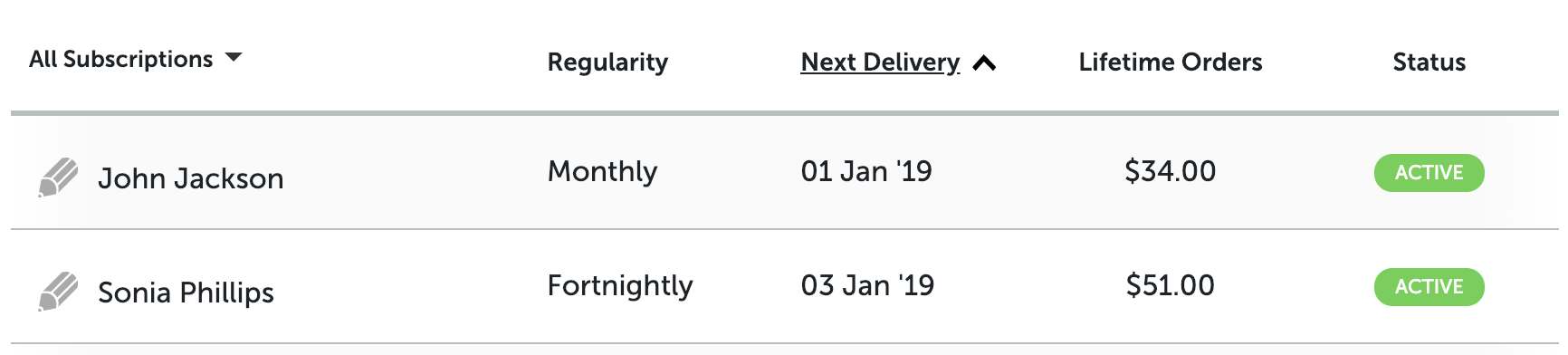Click the edit pencil beside Sonia Phillips
This screenshot has width=1568, height=355.
[58, 292]
